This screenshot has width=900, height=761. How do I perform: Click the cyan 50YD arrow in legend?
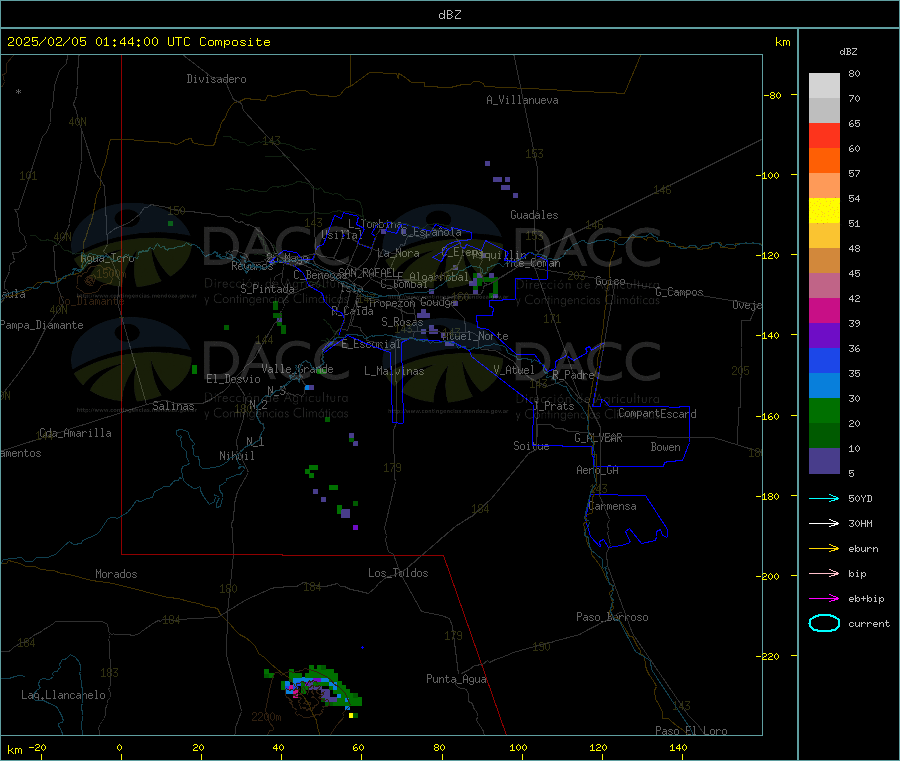(x=824, y=498)
